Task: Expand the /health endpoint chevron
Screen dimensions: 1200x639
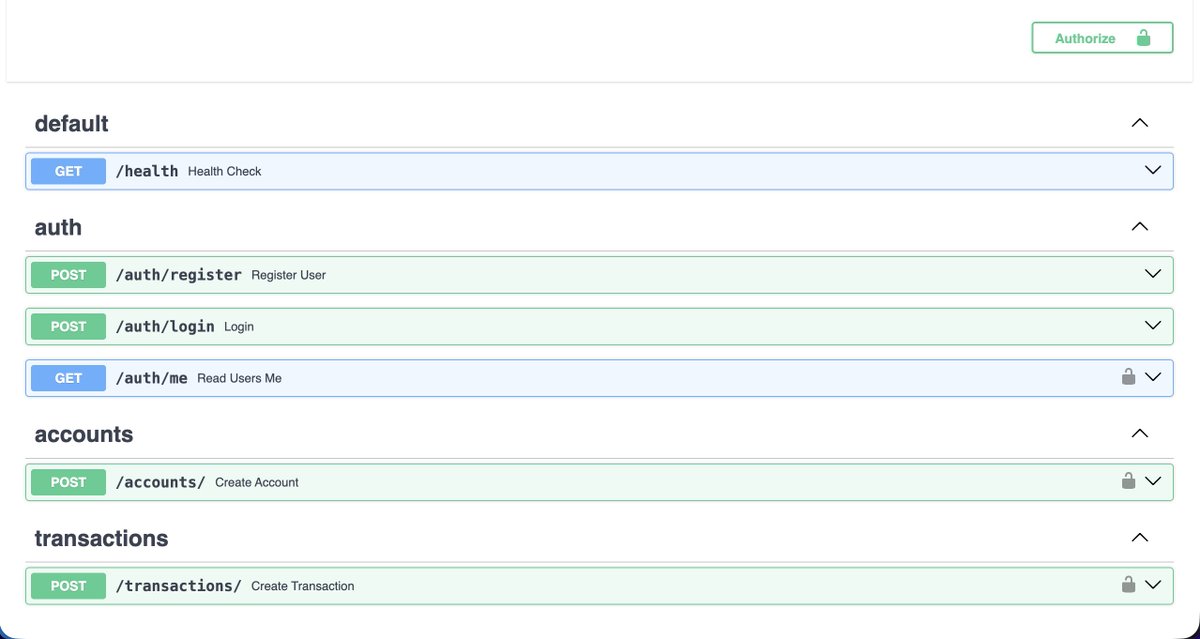Action: 1153,170
